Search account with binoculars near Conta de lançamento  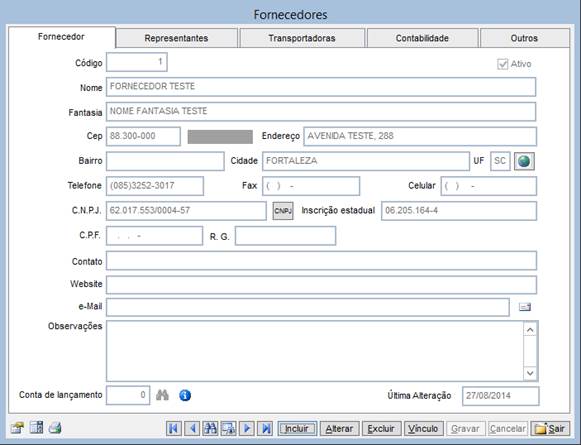(x=162, y=395)
